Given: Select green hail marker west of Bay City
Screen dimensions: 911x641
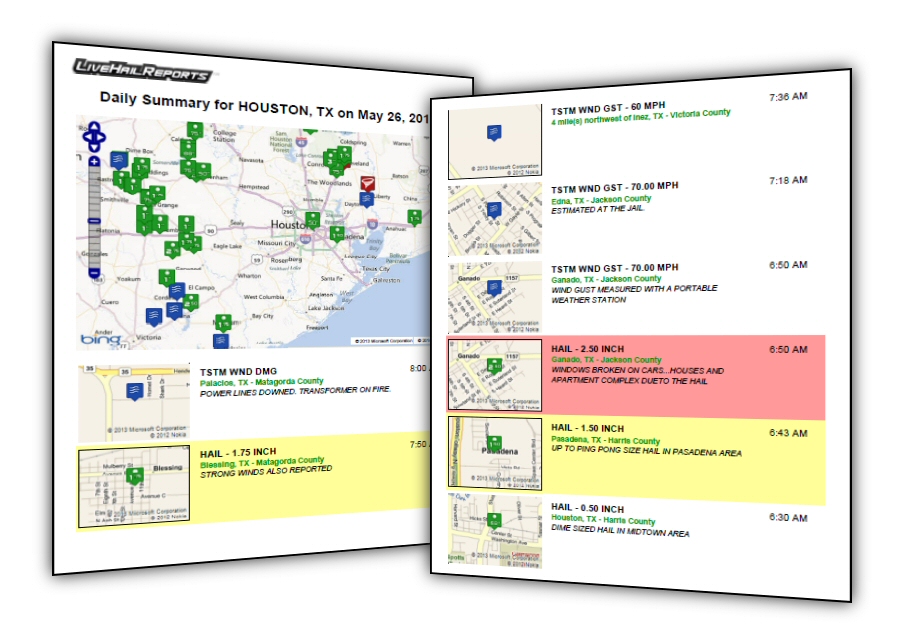Looking at the screenshot, I should (223, 322).
